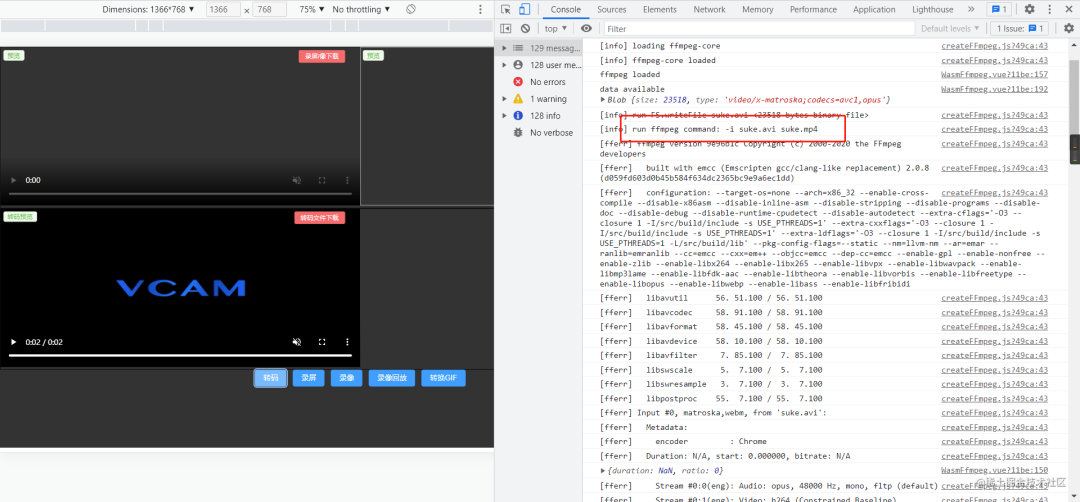Click the rotate screen icon
This screenshot has height=502, width=1080.
click(x=411, y=10)
